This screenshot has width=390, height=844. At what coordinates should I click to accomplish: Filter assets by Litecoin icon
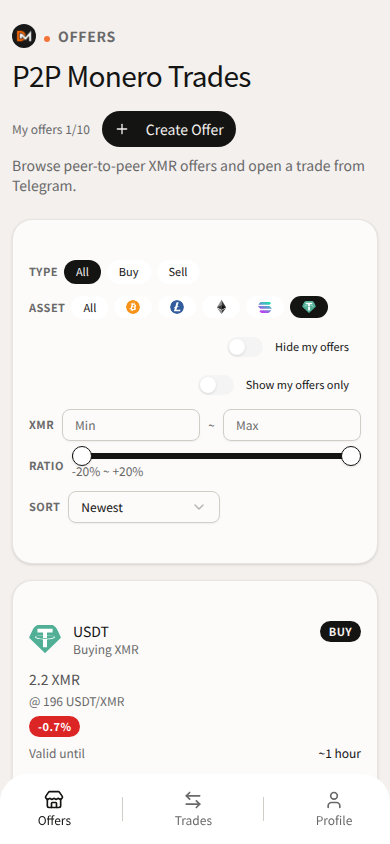tap(177, 307)
